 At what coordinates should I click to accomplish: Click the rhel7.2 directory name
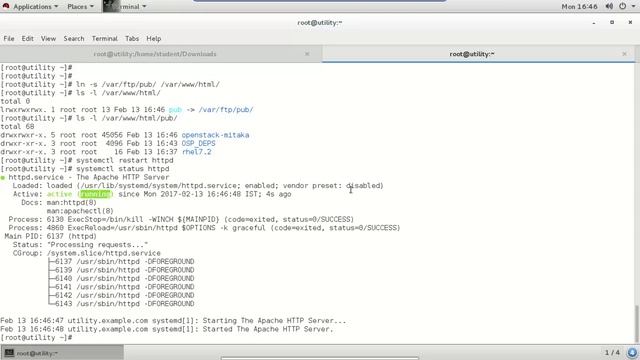196,152
